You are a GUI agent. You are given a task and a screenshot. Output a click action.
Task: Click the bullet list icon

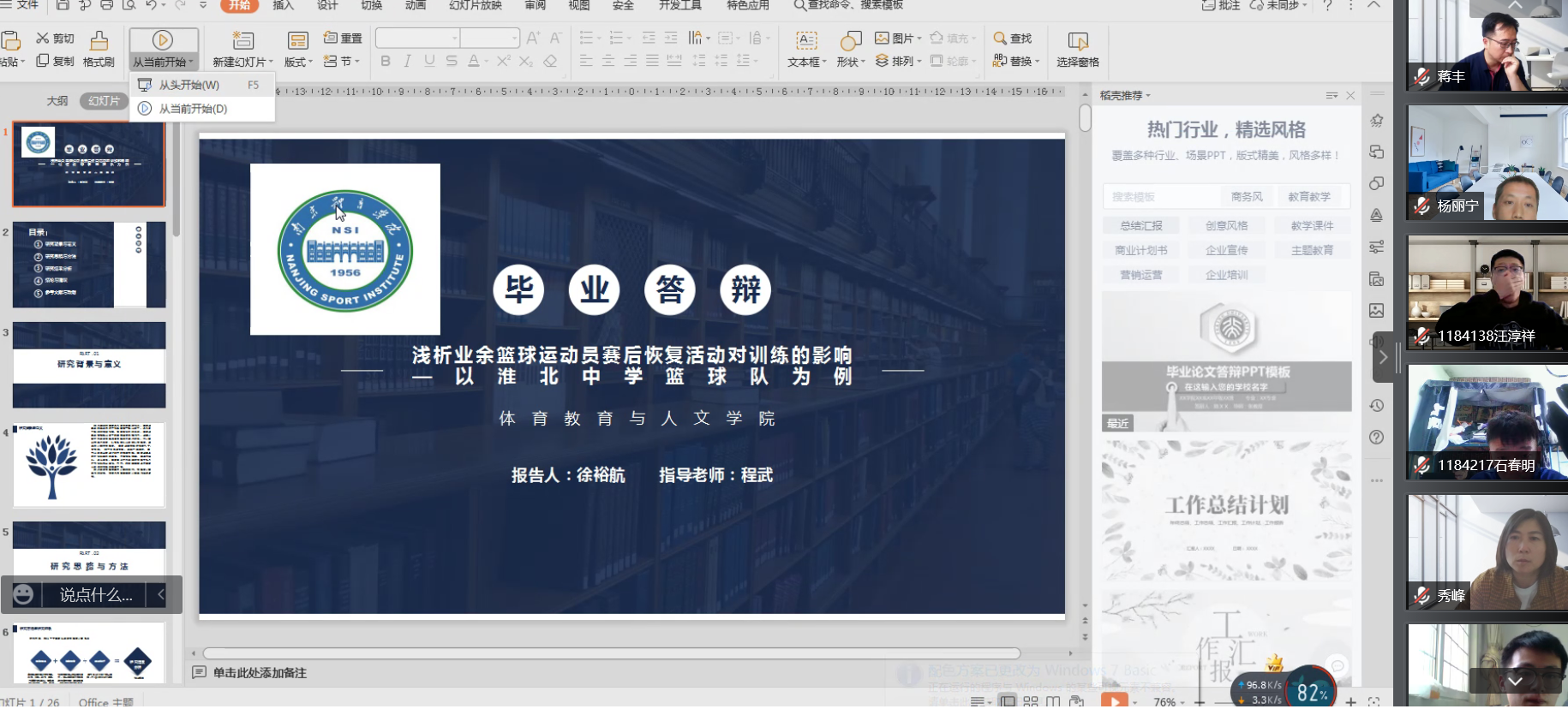[x=586, y=39]
